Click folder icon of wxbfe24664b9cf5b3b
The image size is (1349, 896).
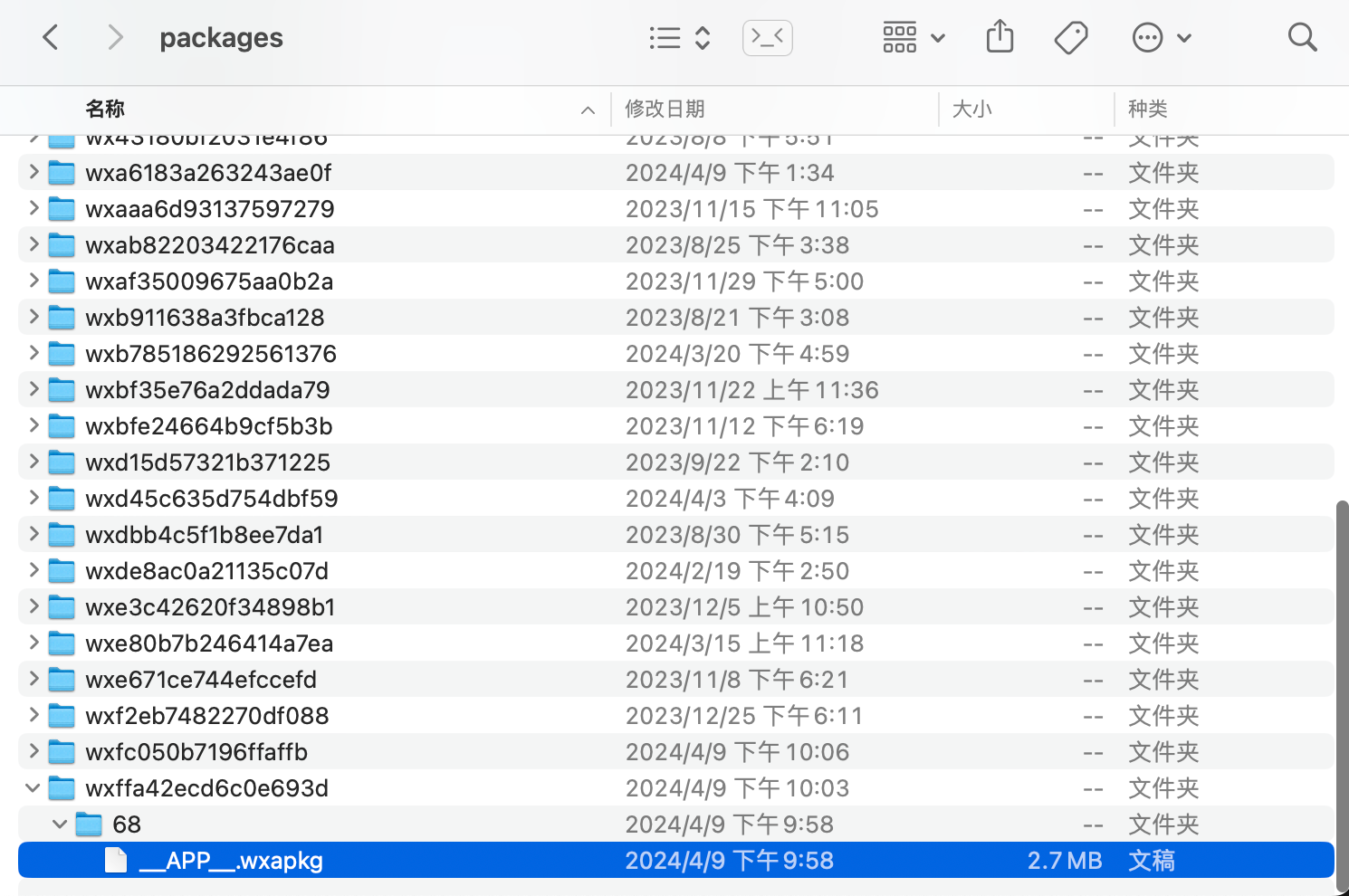click(62, 426)
